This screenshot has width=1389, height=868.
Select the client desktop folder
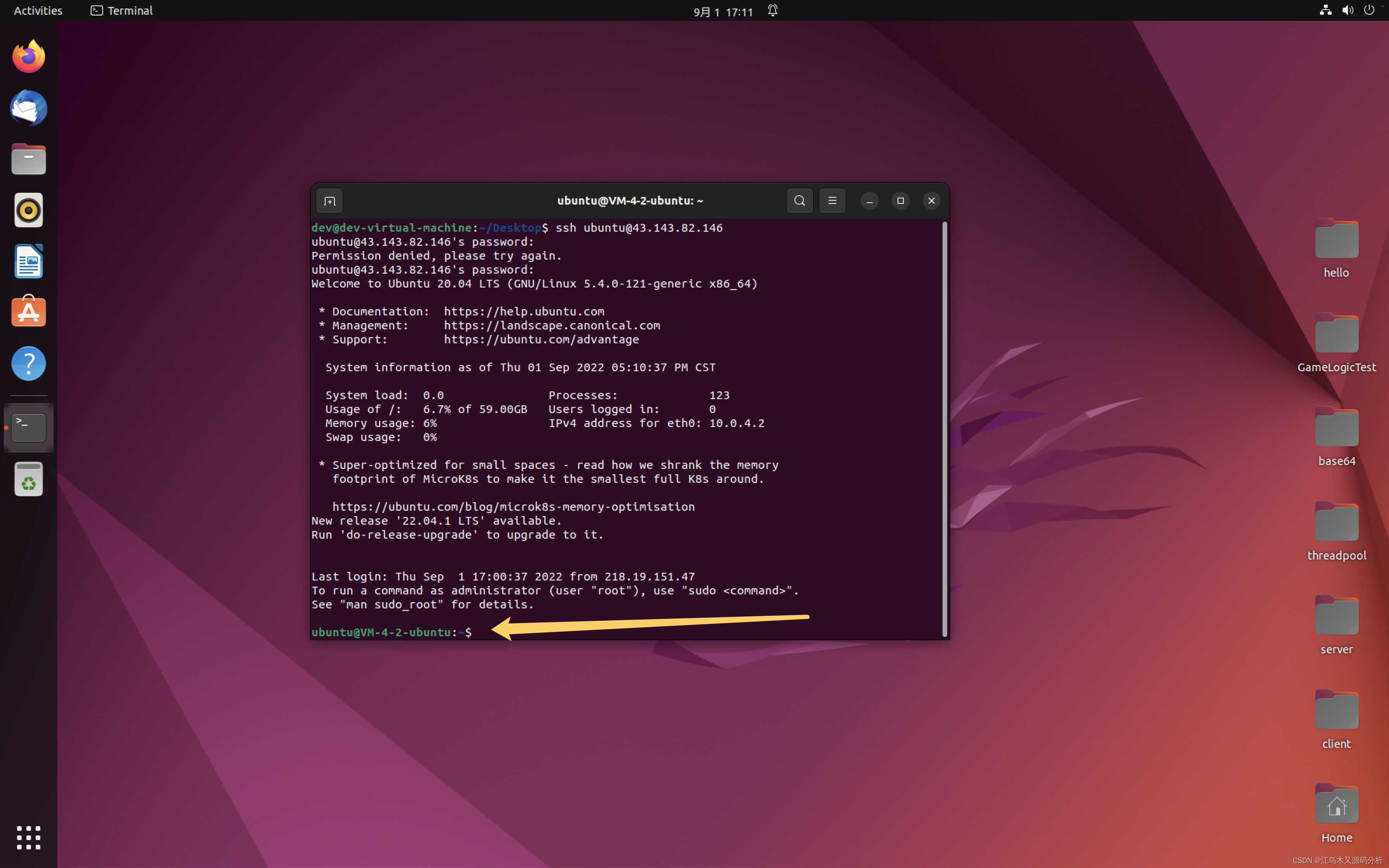[x=1337, y=720]
